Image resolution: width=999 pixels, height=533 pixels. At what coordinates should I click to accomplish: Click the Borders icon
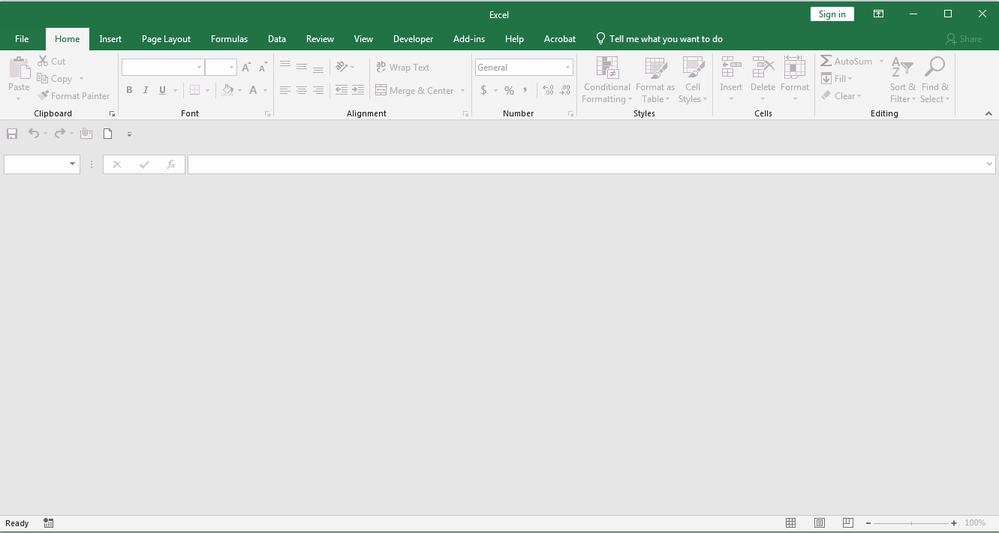(195, 90)
